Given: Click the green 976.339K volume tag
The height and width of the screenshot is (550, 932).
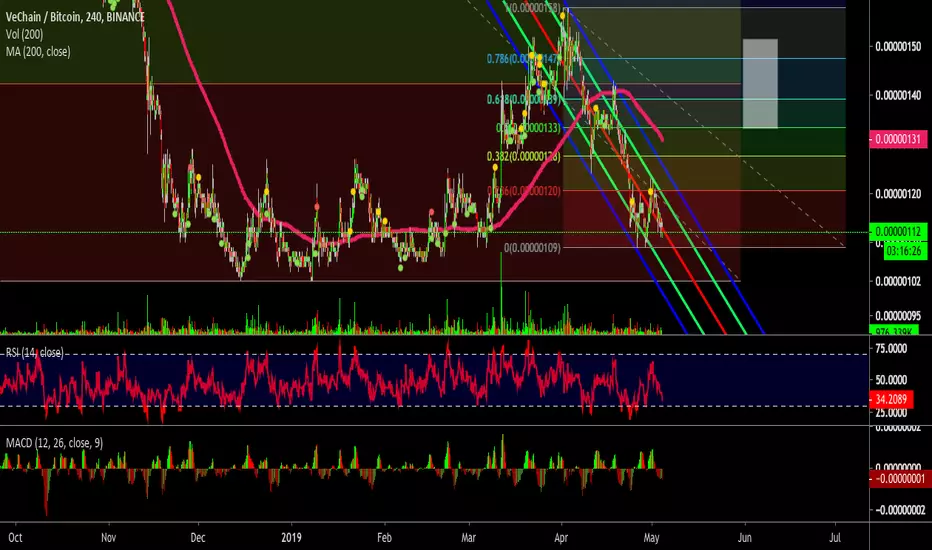Looking at the screenshot, I should coord(894,331).
